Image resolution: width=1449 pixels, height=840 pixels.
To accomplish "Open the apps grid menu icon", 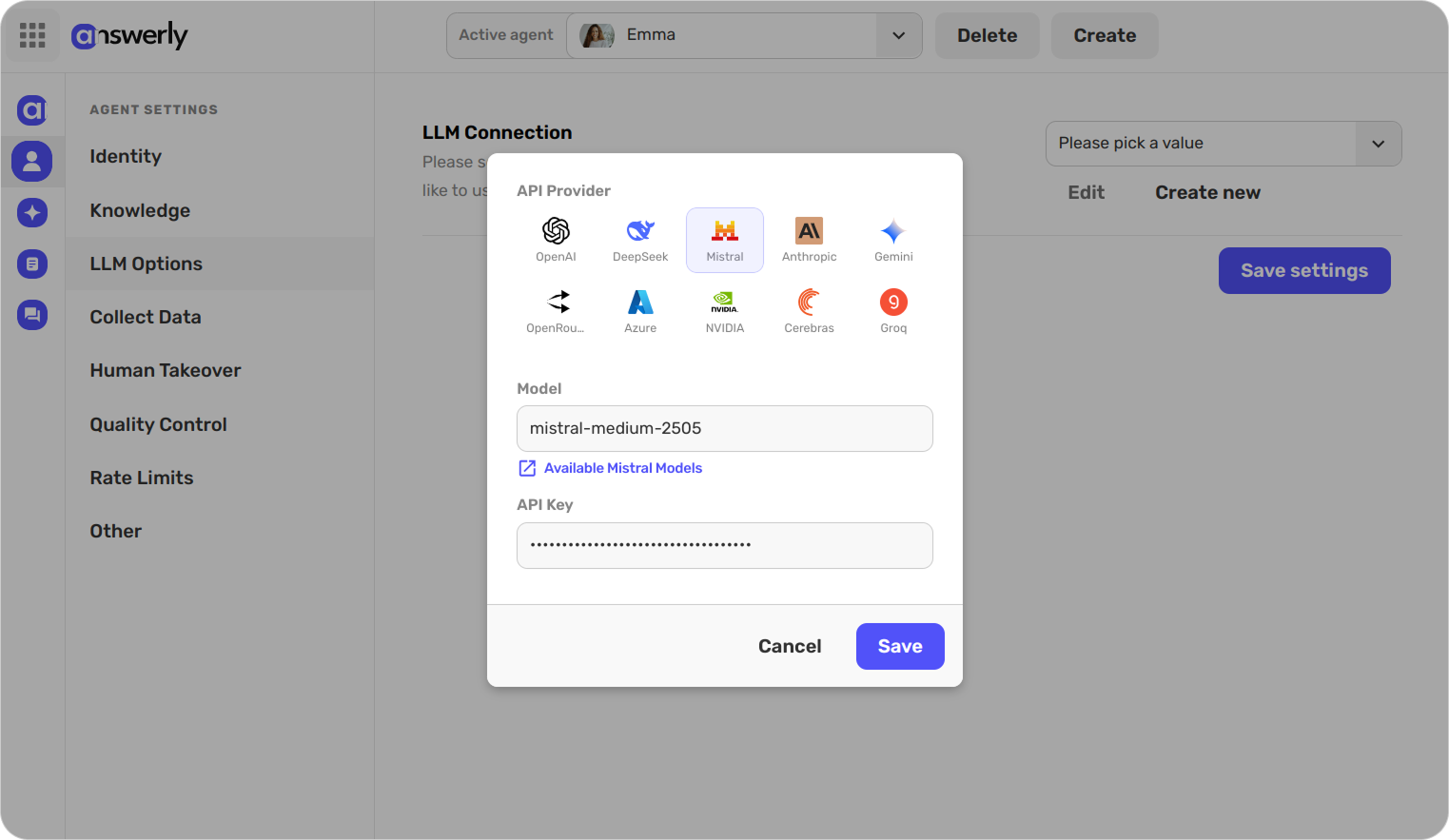I will coord(32,35).
